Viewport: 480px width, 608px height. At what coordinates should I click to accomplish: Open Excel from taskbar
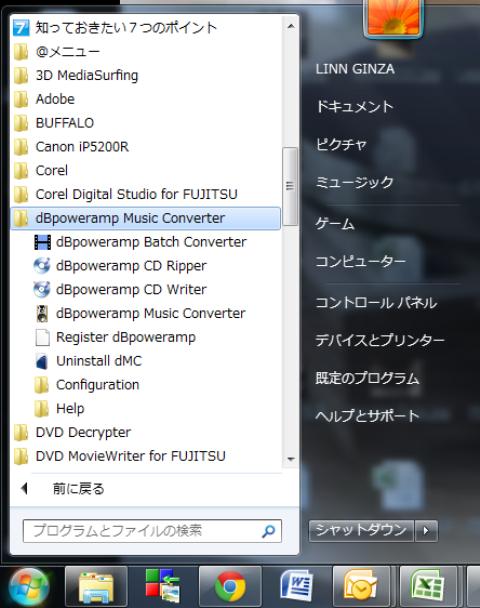click(x=427, y=587)
